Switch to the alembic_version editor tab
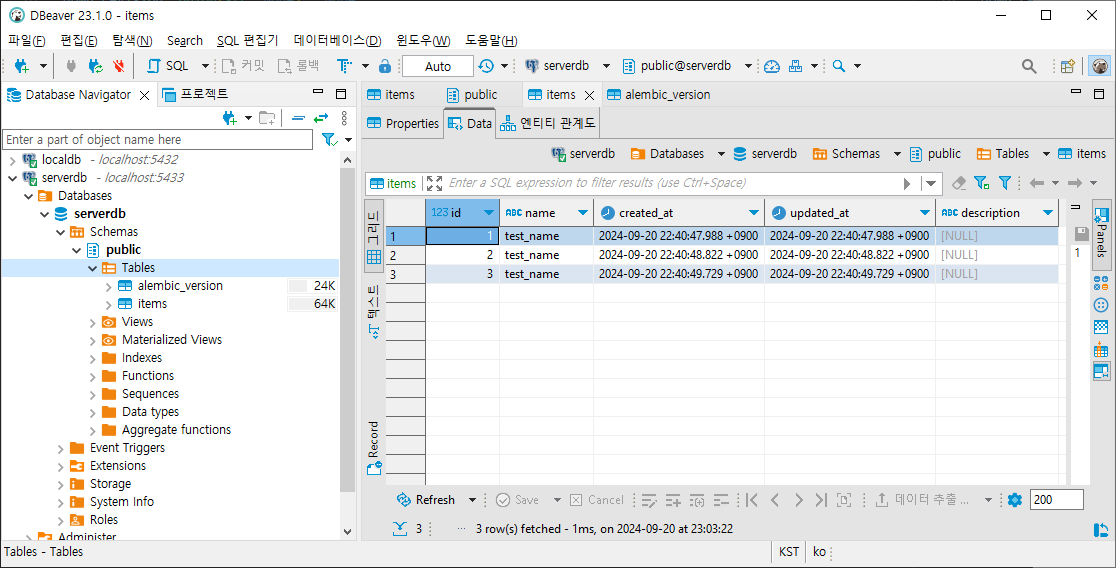This screenshot has height=568, width=1116. tap(658, 95)
